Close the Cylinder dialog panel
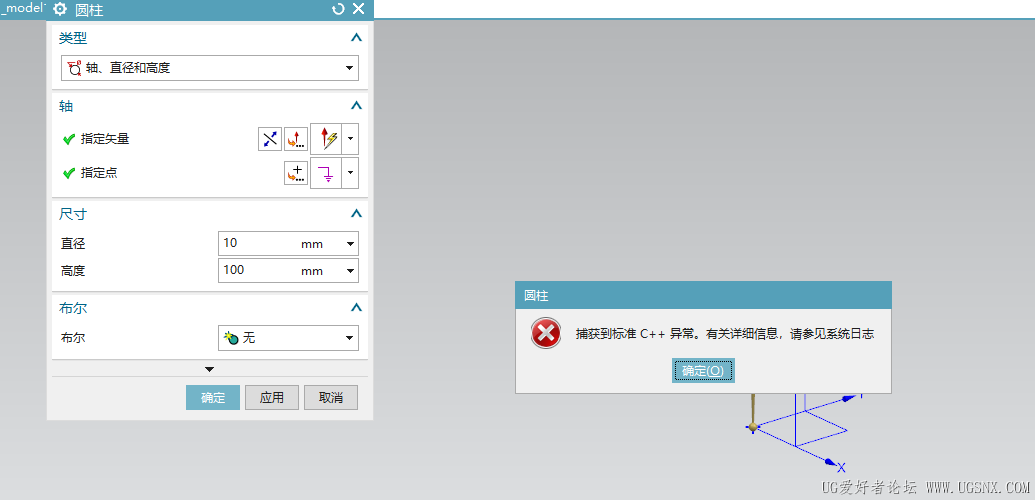Viewport: 1035px width, 500px height. 358,9
